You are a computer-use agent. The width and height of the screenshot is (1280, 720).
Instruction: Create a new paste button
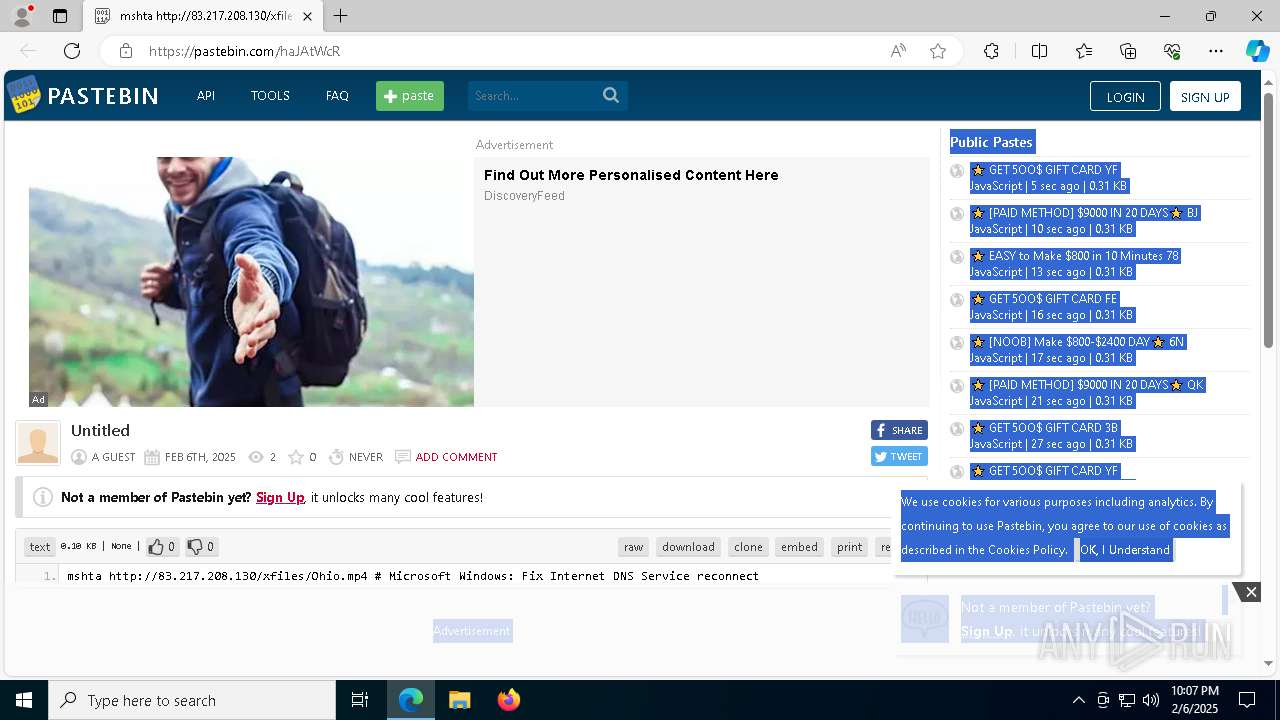click(x=410, y=96)
